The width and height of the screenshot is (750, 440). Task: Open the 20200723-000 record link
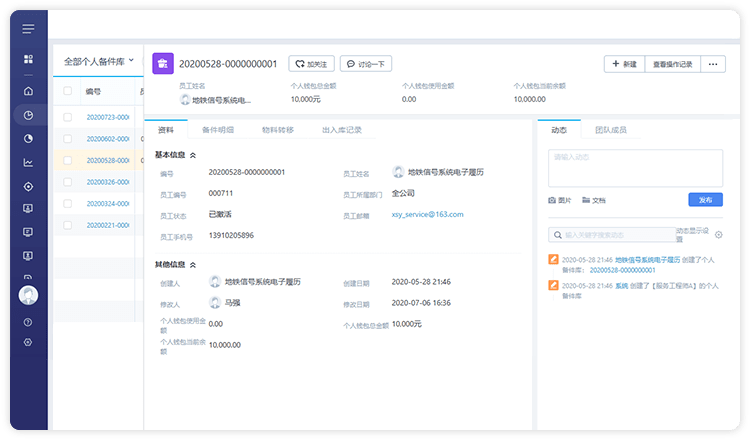108,117
